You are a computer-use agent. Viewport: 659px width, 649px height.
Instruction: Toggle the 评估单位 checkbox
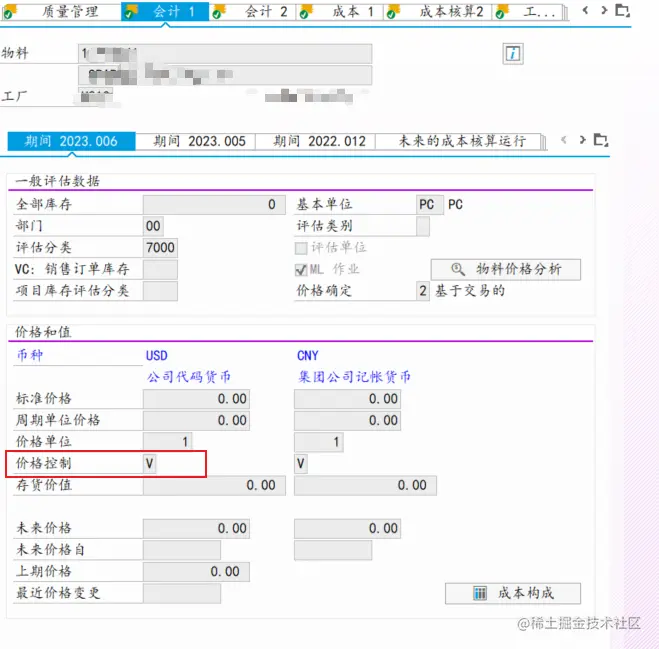[x=301, y=248]
